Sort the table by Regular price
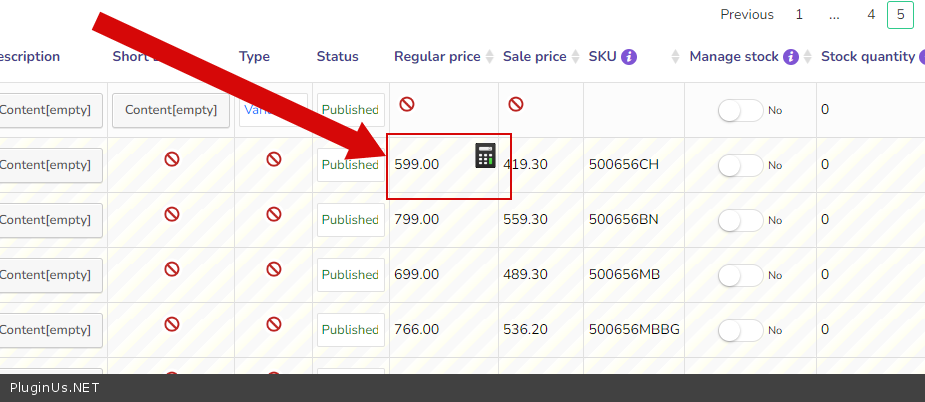The image size is (925, 402). [x=489, y=57]
